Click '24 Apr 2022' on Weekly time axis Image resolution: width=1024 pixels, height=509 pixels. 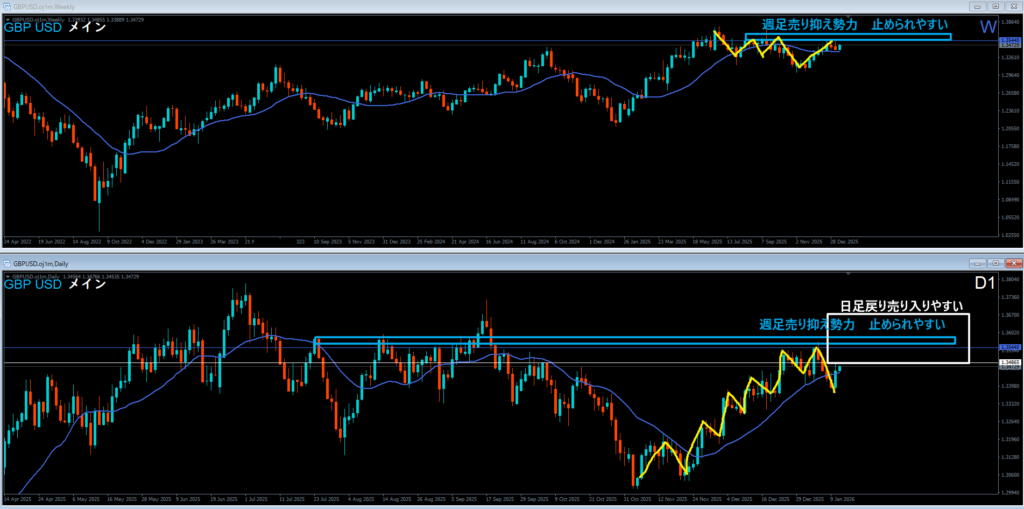coord(16,241)
